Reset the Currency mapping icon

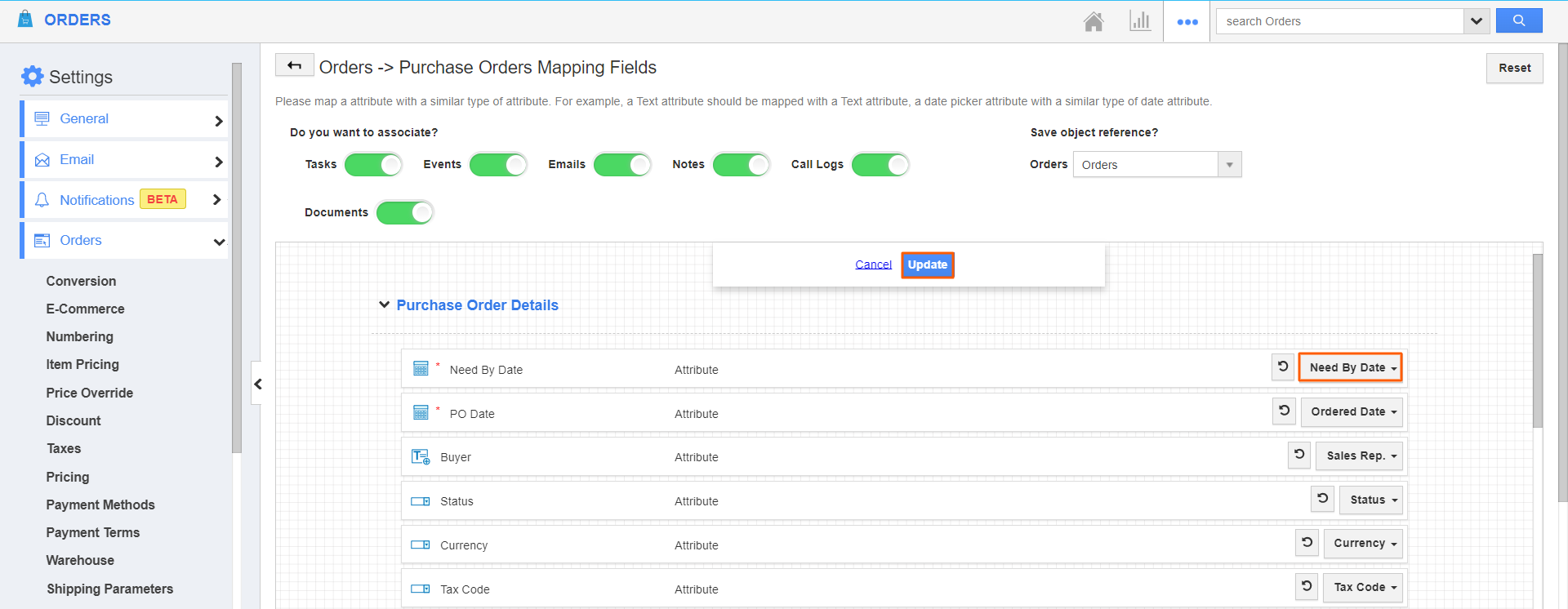click(x=1307, y=542)
